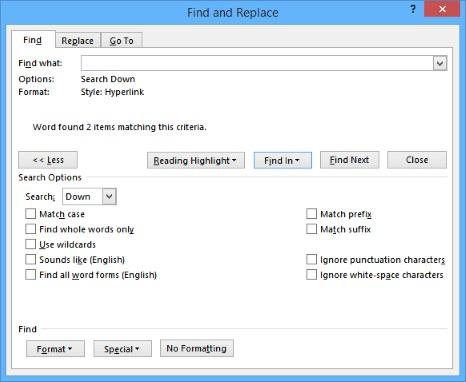Click 'Word found 2 items matching' message

pos(120,127)
